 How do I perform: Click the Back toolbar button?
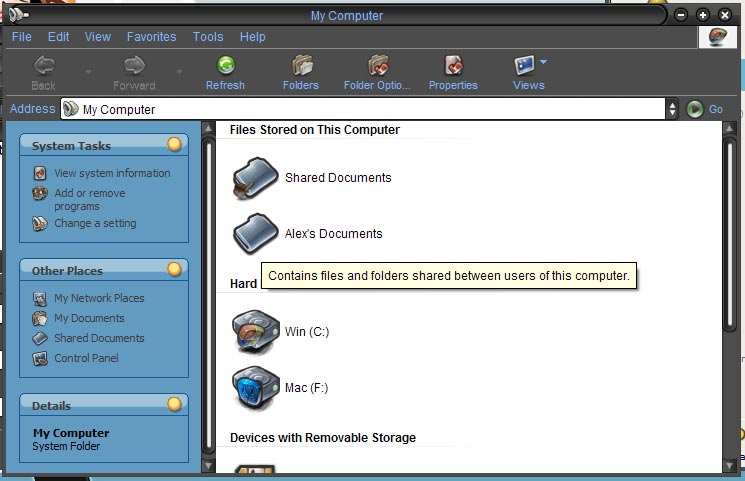tap(44, 73)
